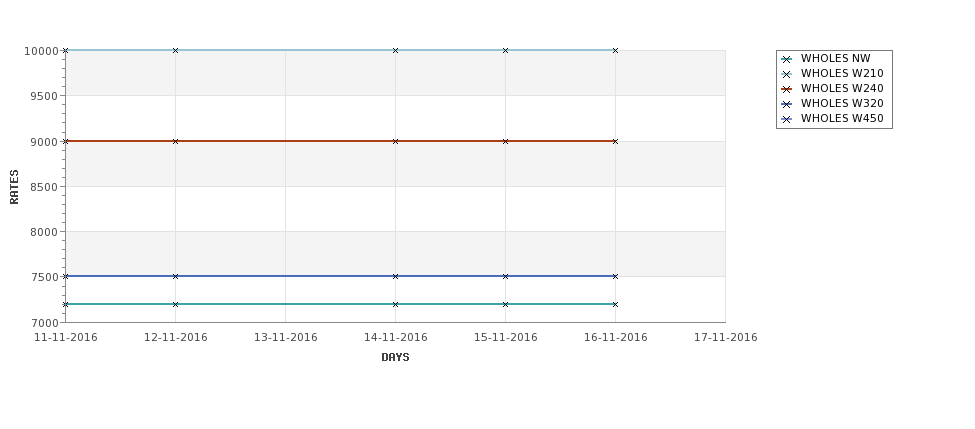
Task: Click the WHOLES W240 legend label
Action: [x=842, y=88]
